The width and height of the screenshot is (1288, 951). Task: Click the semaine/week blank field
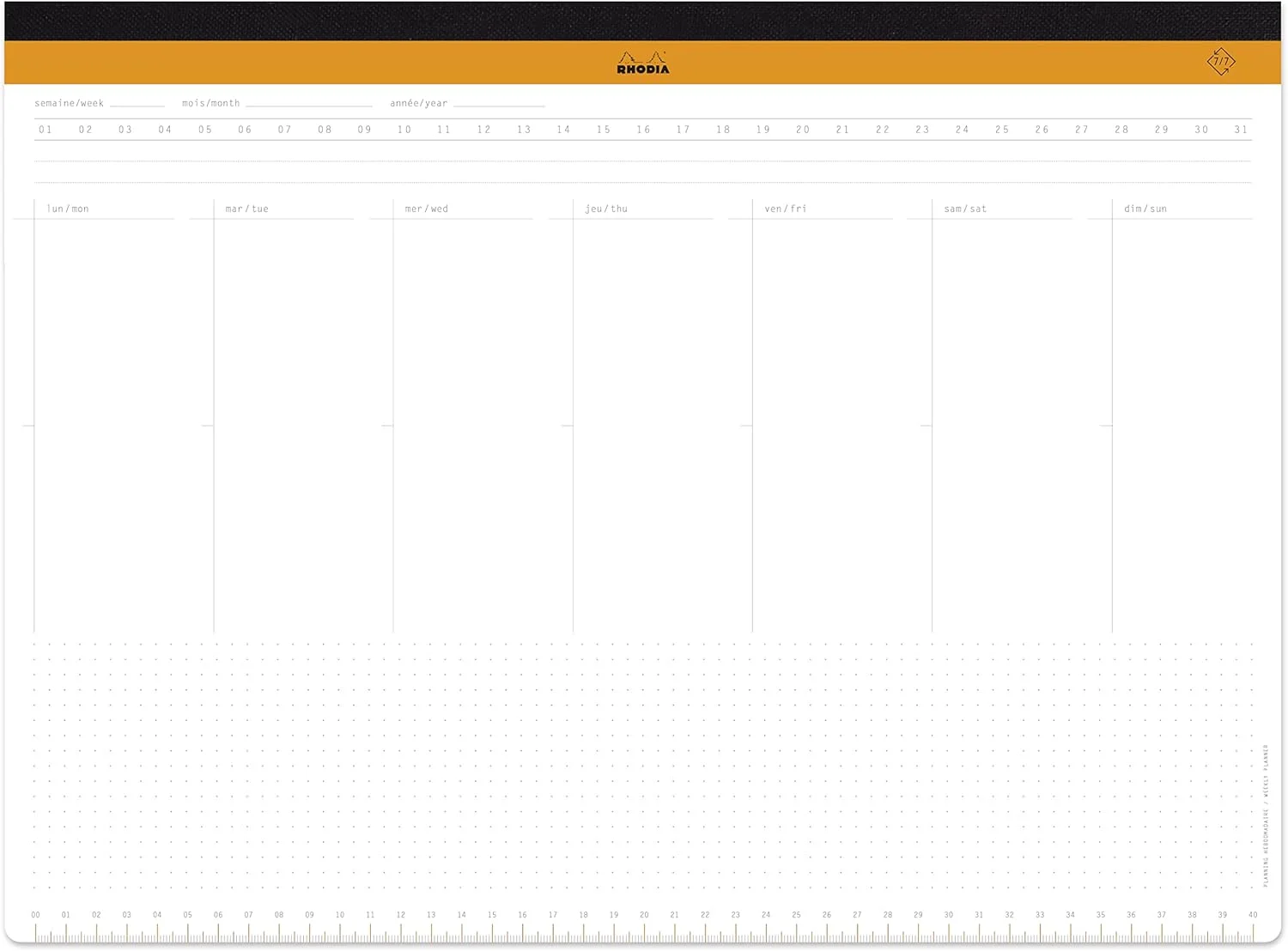137,103
